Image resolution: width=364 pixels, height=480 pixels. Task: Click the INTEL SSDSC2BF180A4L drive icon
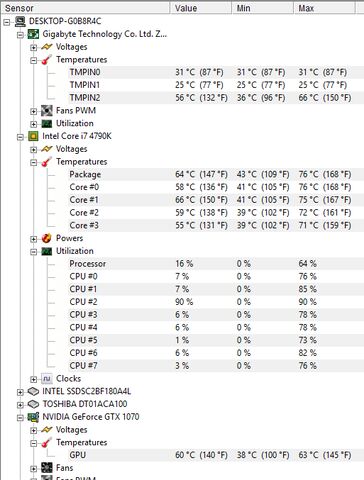point(33,391)
